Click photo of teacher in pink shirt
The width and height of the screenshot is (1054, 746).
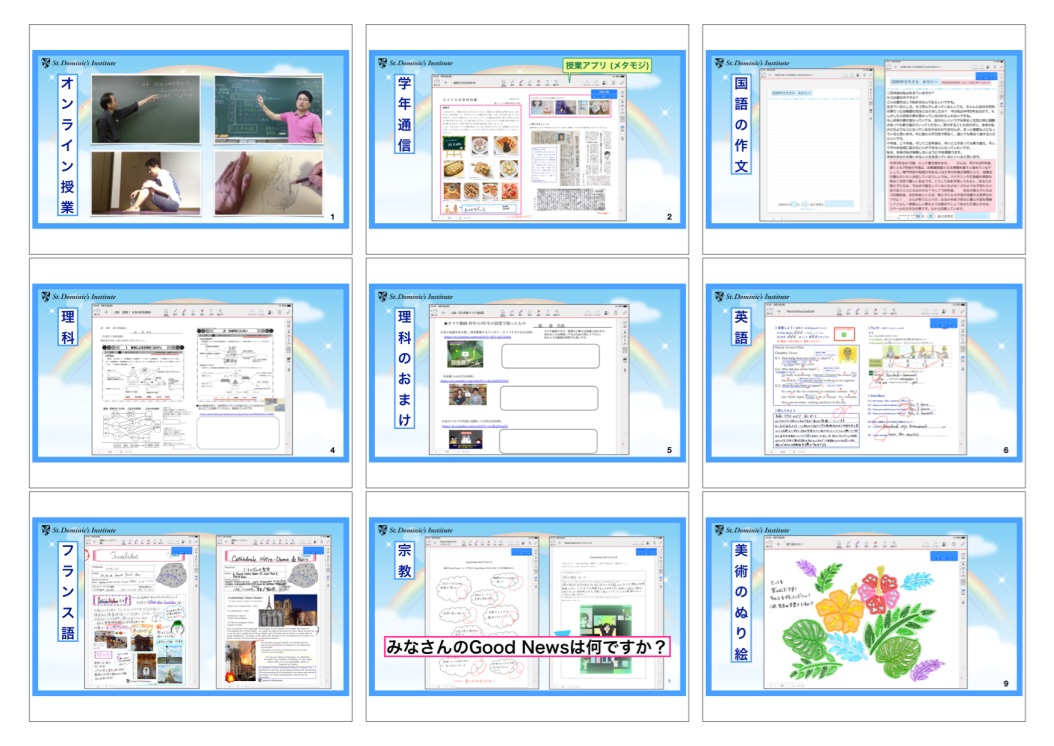tap(268, 109)
